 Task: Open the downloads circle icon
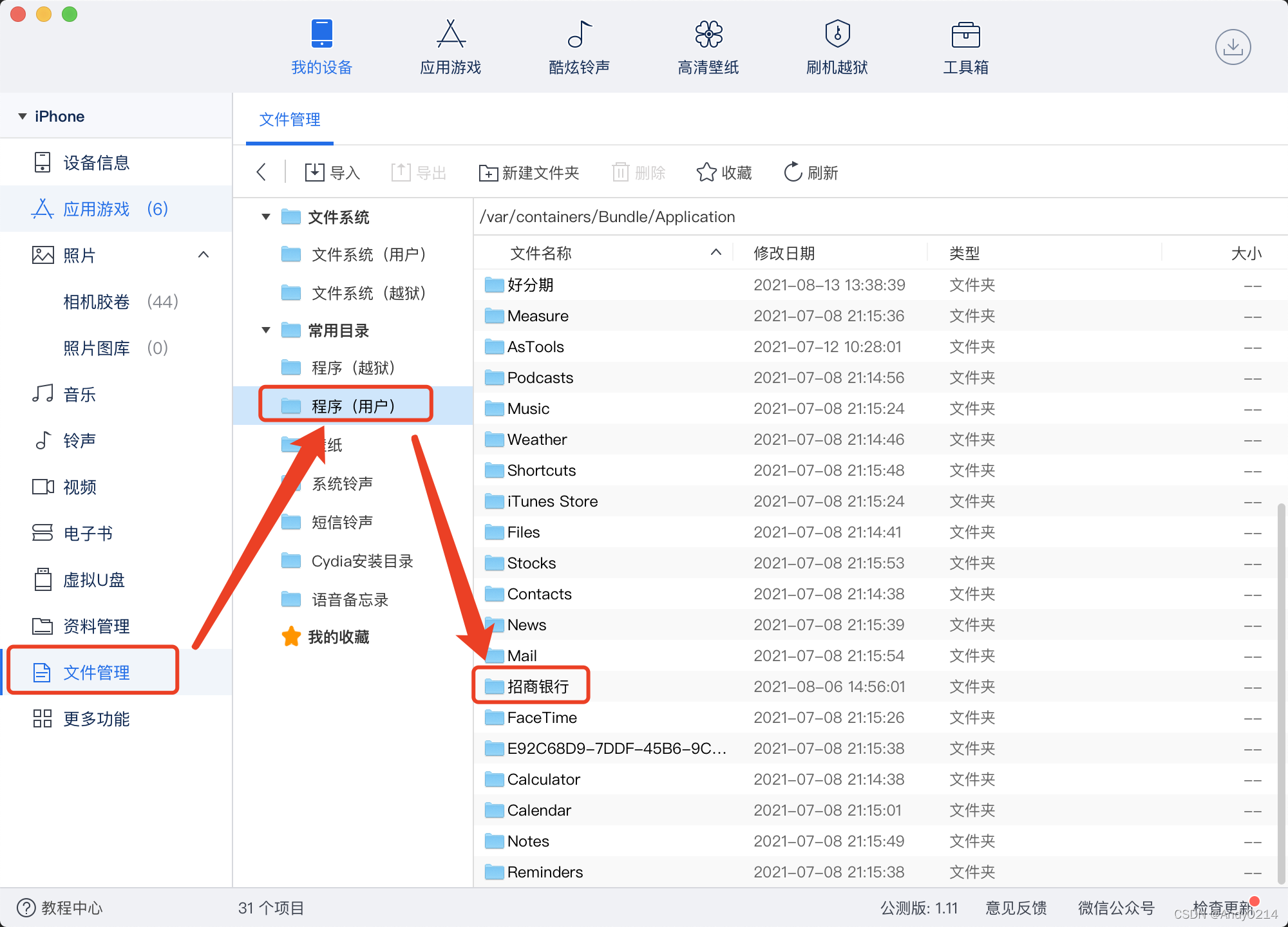point(1233,47)
